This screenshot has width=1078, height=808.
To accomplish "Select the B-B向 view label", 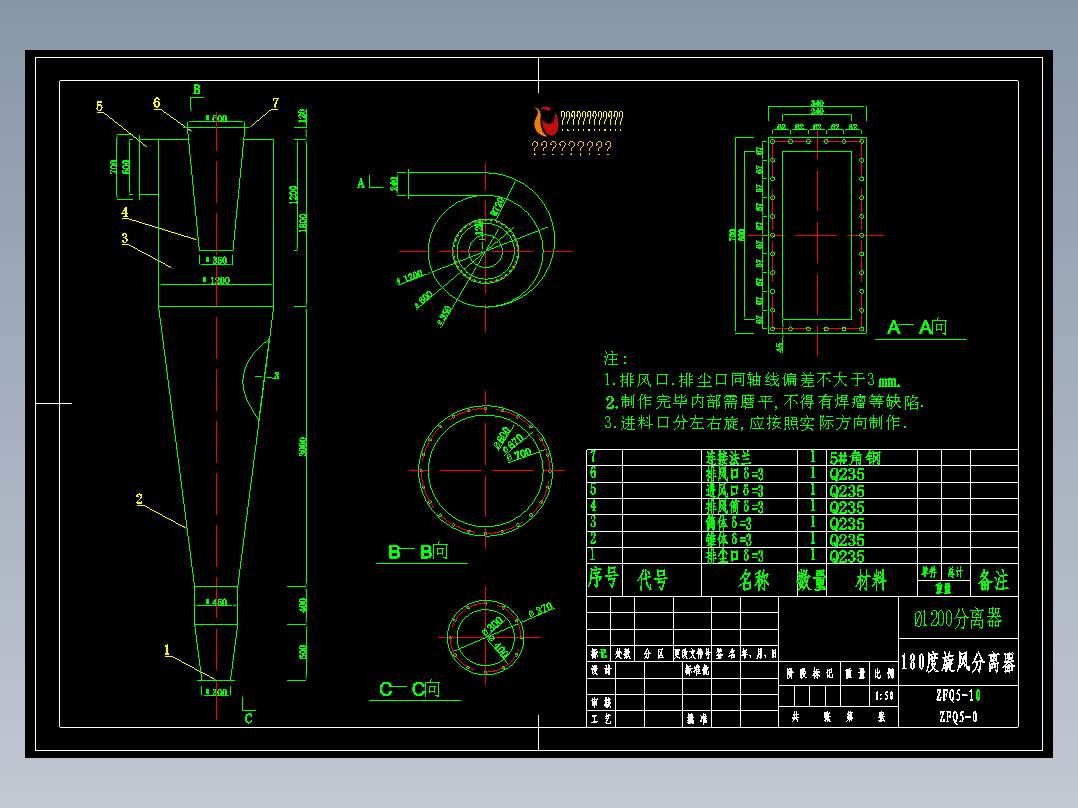I will point(418,552).
